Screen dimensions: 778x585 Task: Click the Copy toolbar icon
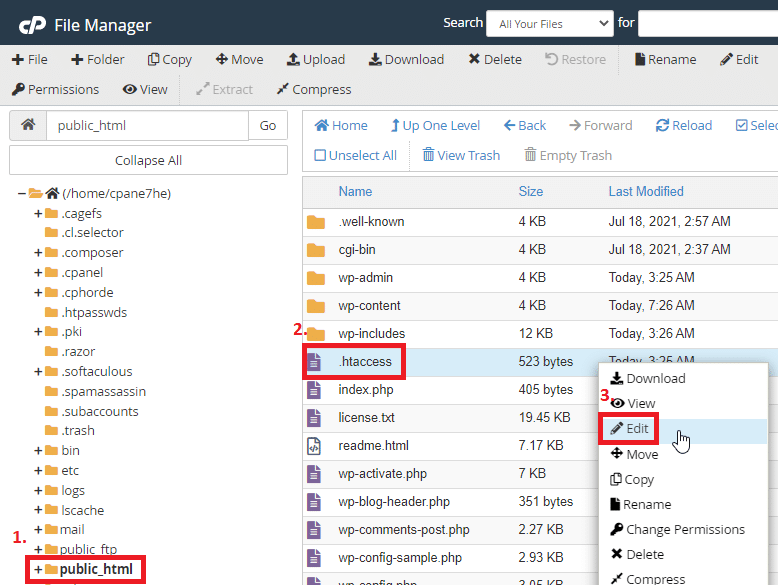point(153,60)
